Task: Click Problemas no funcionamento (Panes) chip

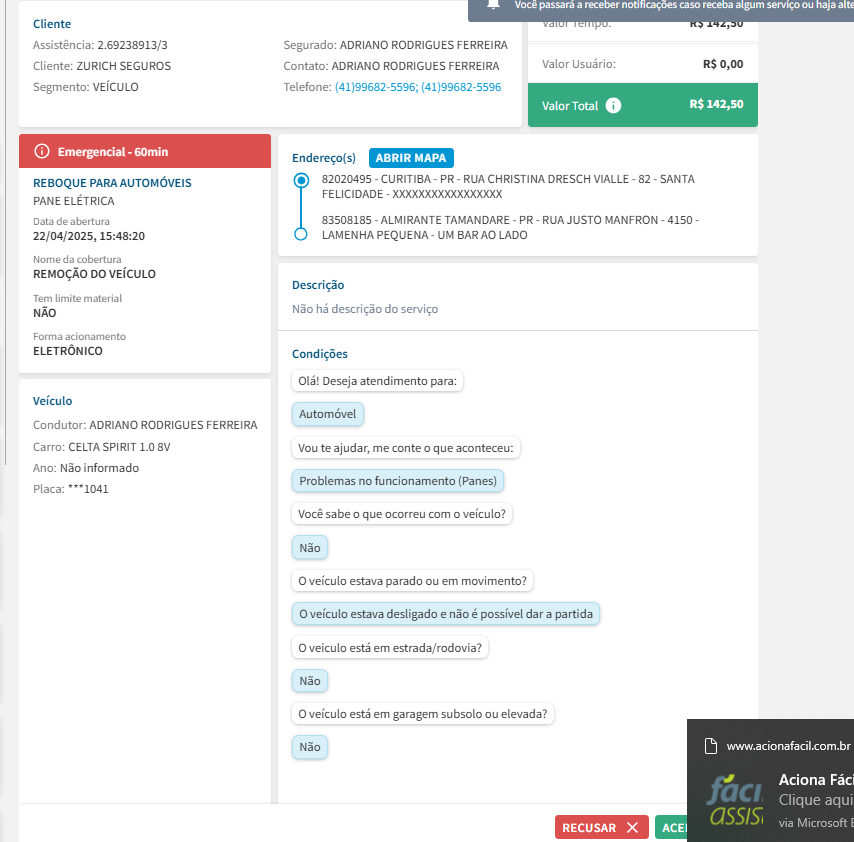Action: [398, 481]
